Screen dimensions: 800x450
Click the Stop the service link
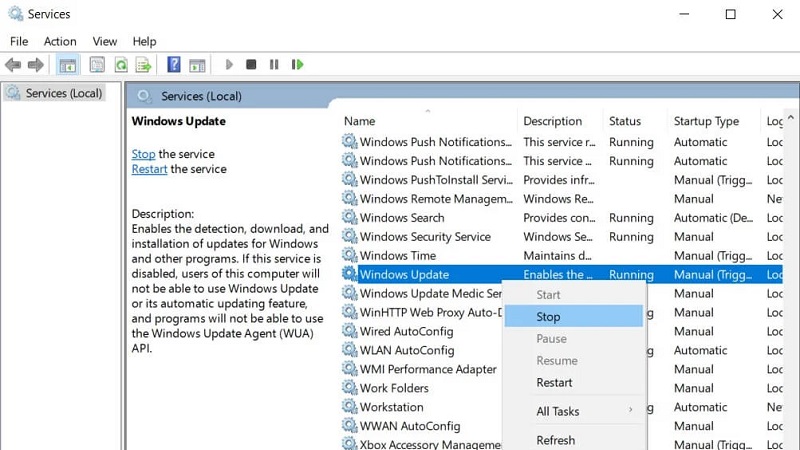pyautogui.click(x=143, y=154)
